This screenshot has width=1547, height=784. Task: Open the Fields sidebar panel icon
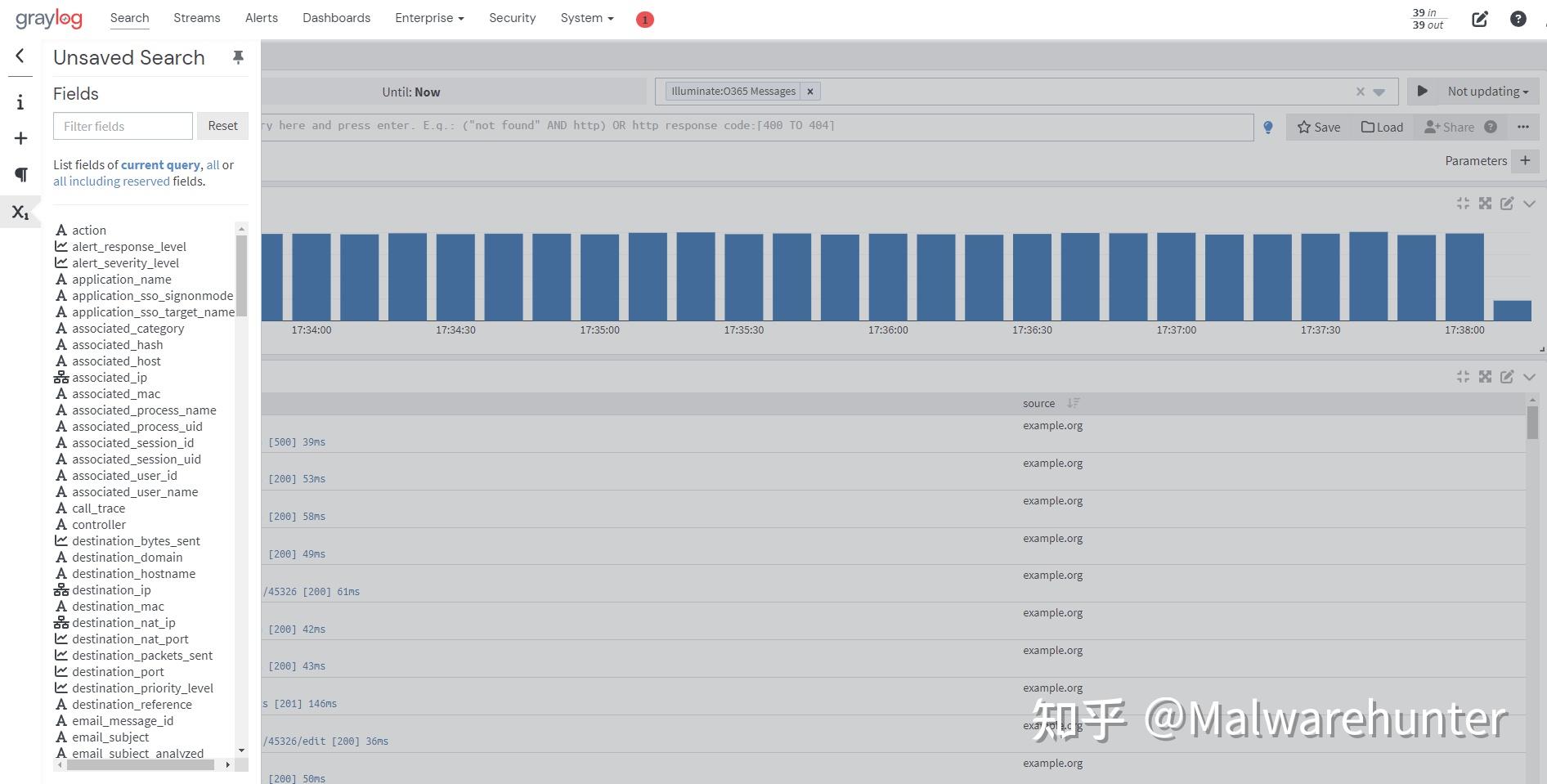click(x=20, y=212)
